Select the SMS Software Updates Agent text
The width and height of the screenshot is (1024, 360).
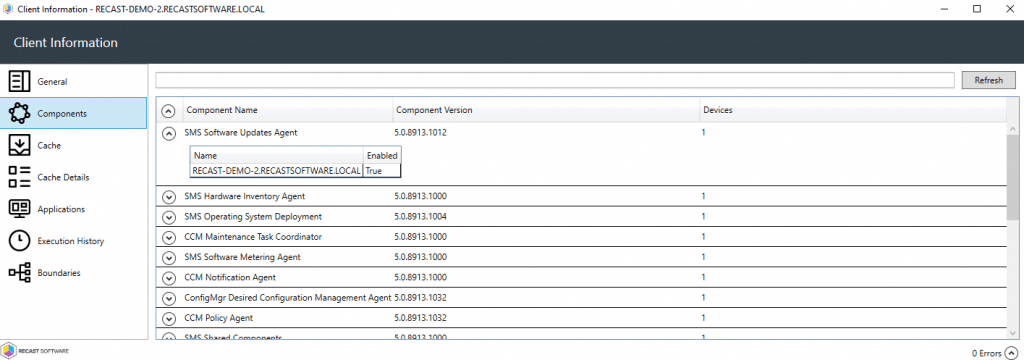(x=241, y=132)
